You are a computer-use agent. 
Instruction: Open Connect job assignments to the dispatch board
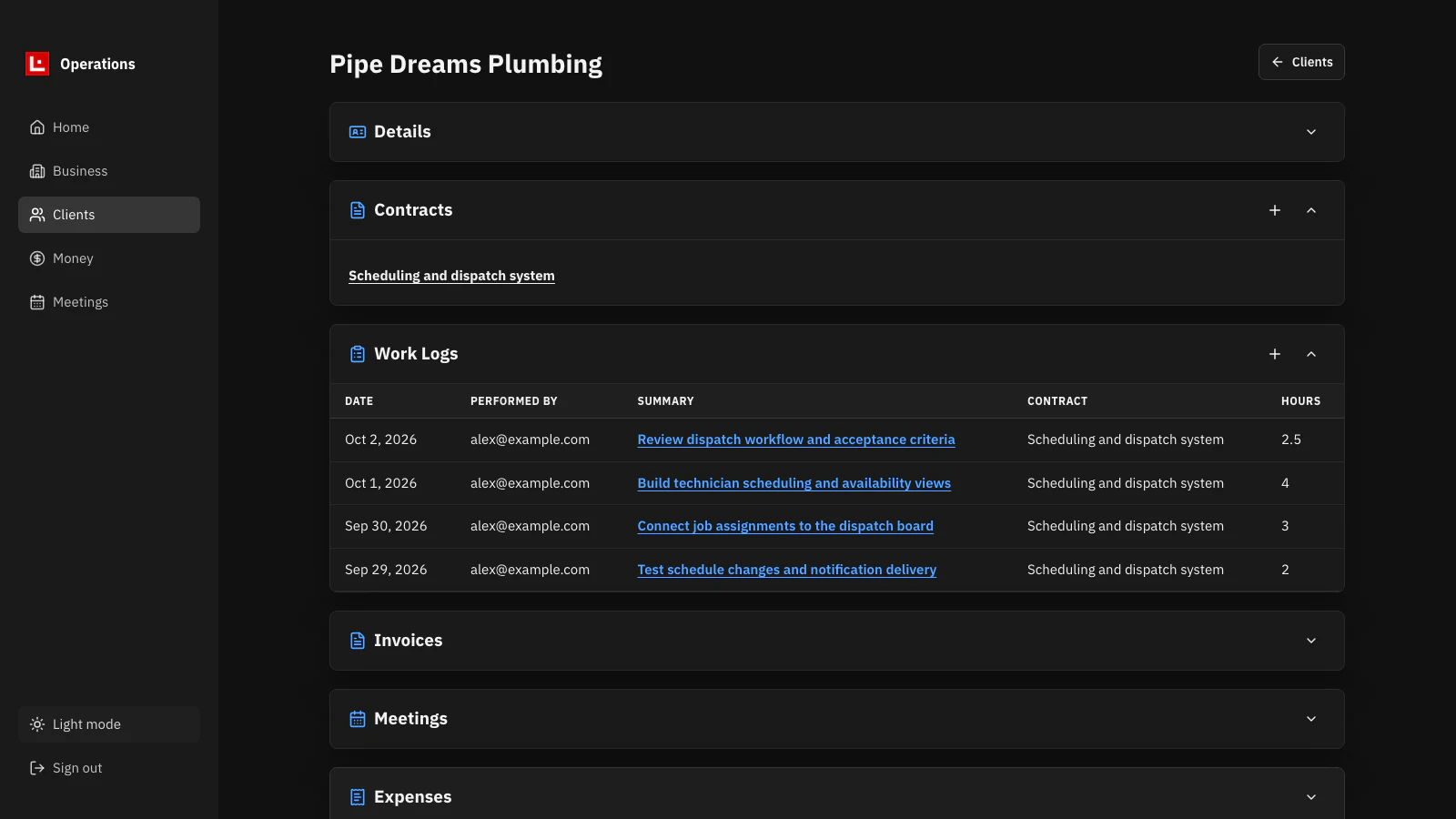point(785,526)
